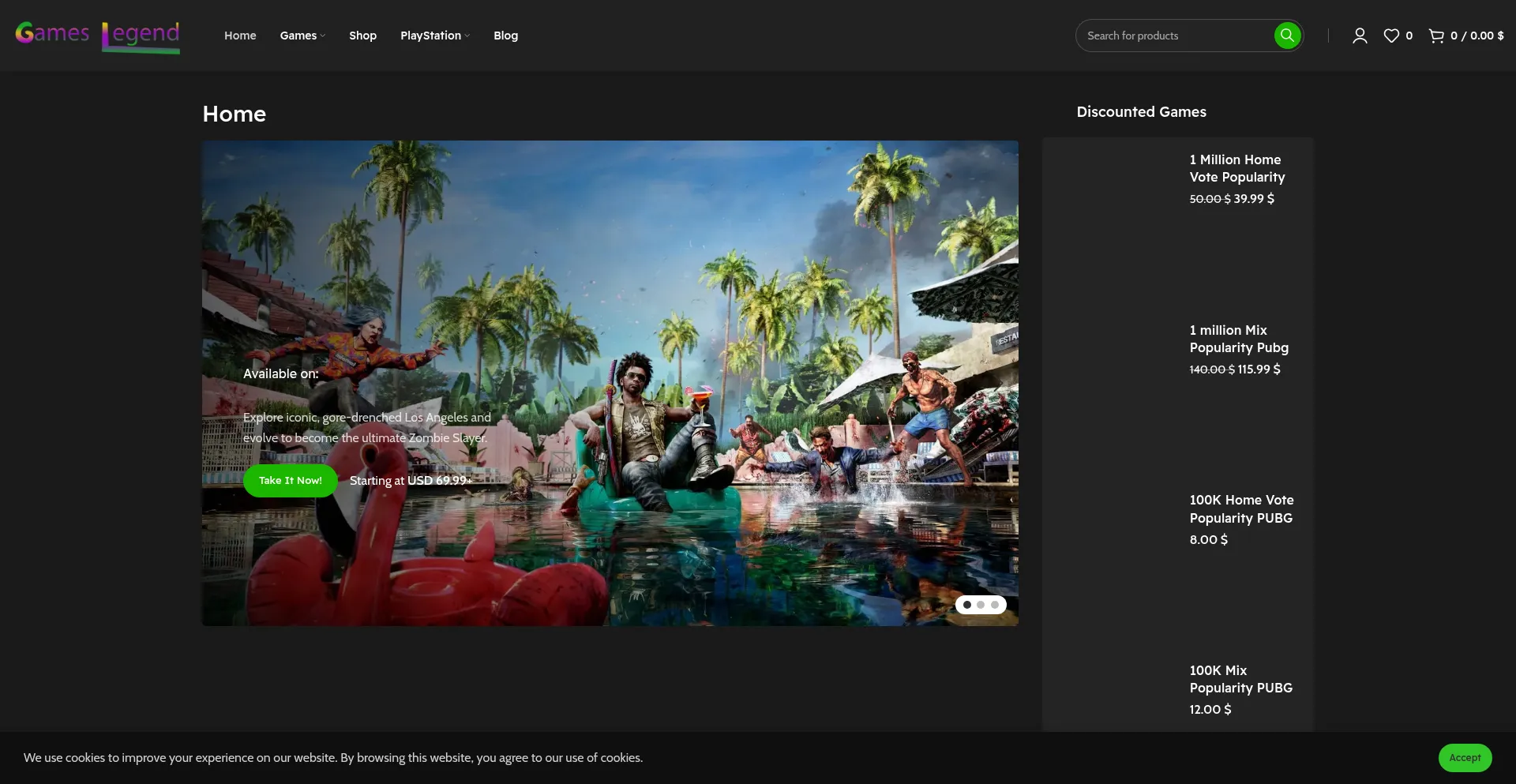Expand the Games dropdown menu
The image size is (1516, 784).
point(302,36)
